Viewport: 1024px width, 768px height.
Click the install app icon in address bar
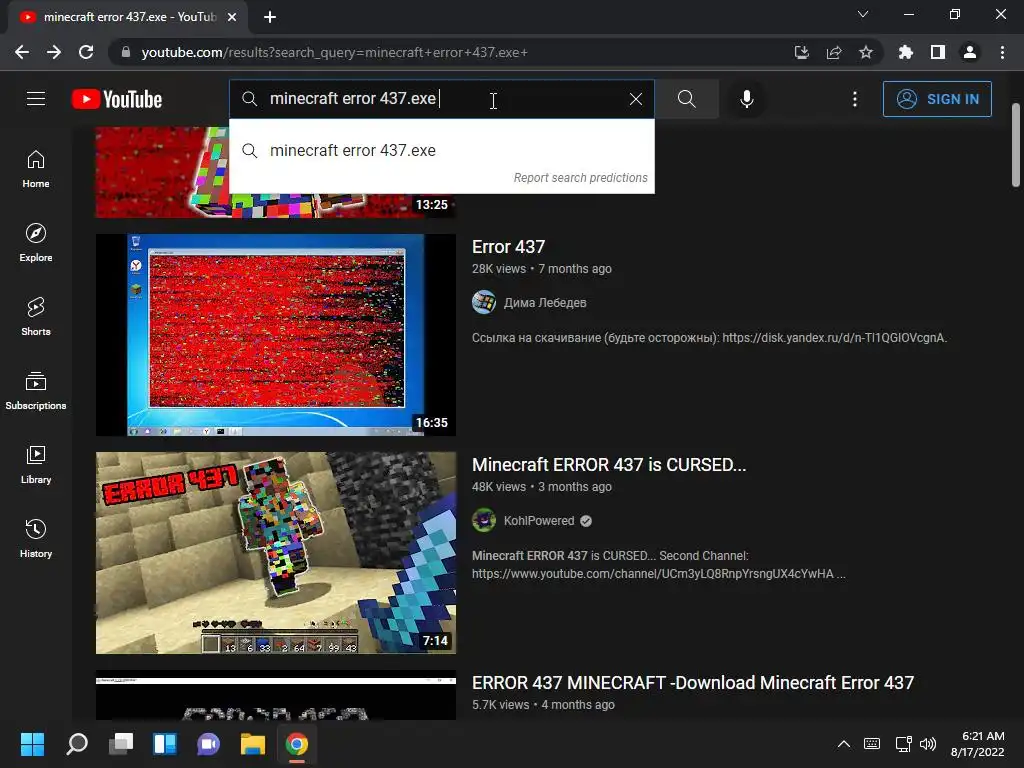802,52
